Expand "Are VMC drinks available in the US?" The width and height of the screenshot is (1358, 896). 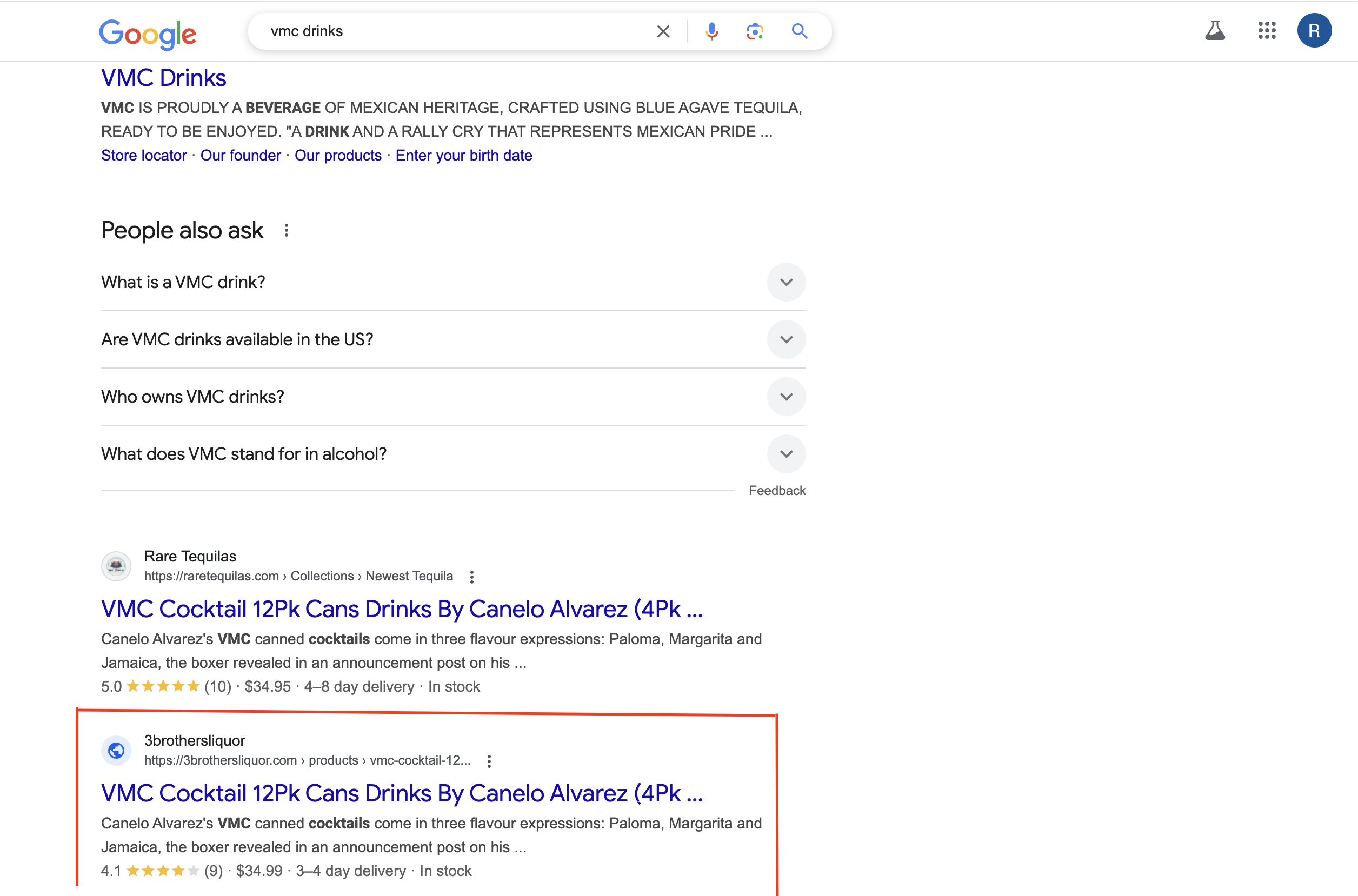coord(786,339)
